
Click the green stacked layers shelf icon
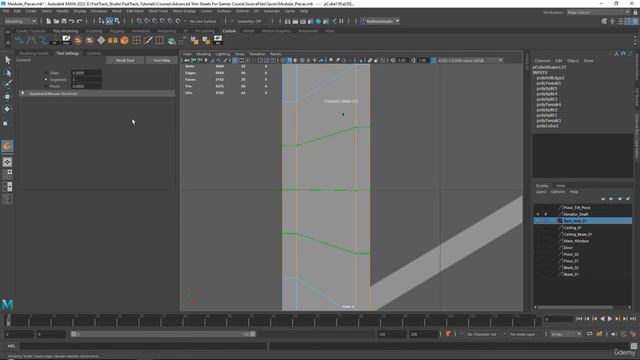(171, 40)
